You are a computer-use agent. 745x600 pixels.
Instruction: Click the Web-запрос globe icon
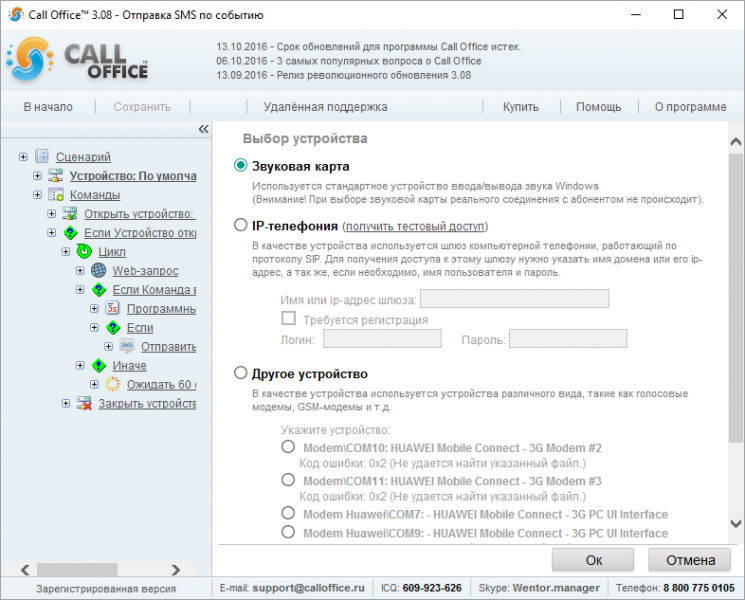tap(98, 270)
